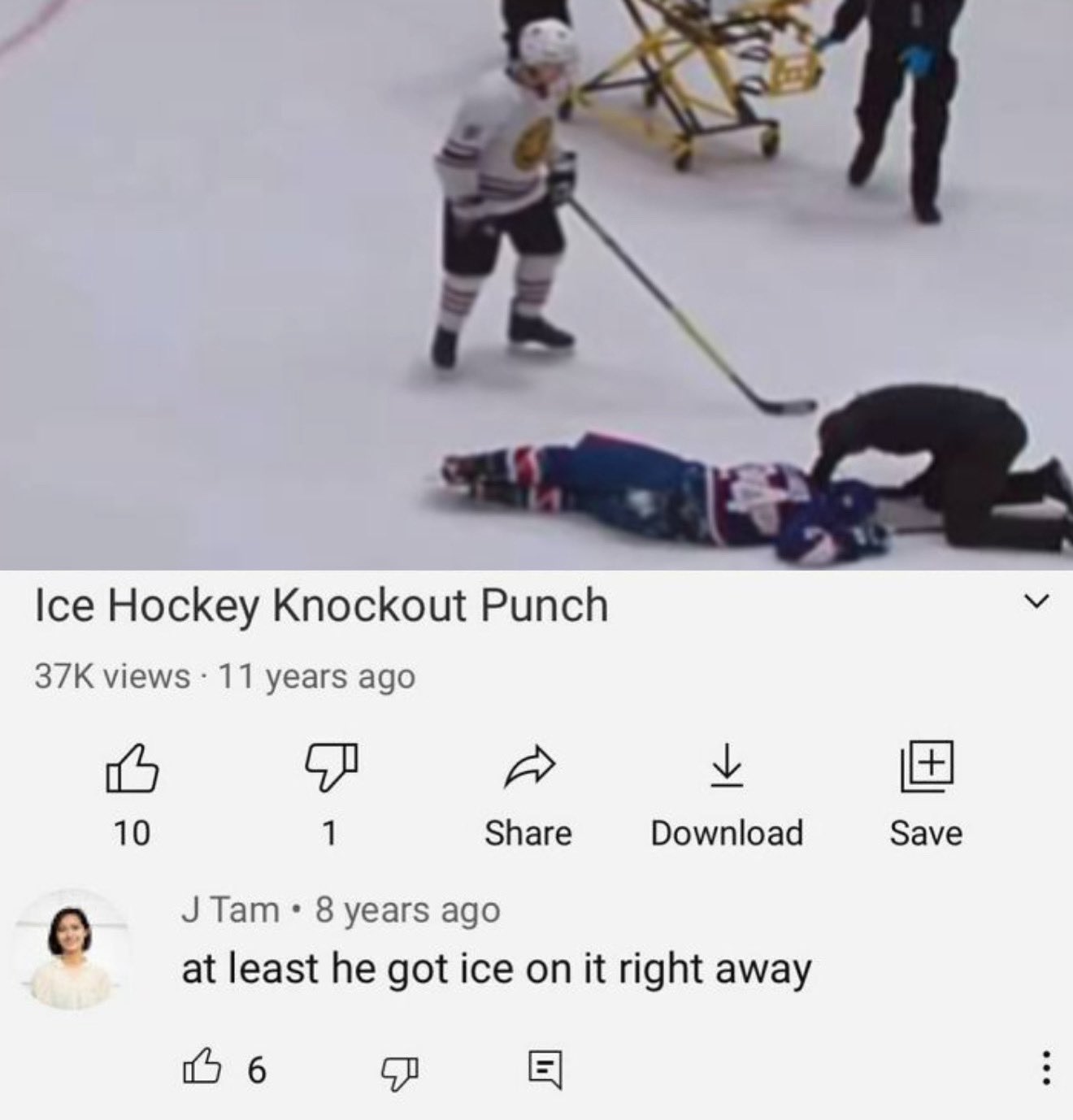Open the comment's three-dot options menu
Viewport: 1073px width, 1120px height.
[x=1046, y=1068]
